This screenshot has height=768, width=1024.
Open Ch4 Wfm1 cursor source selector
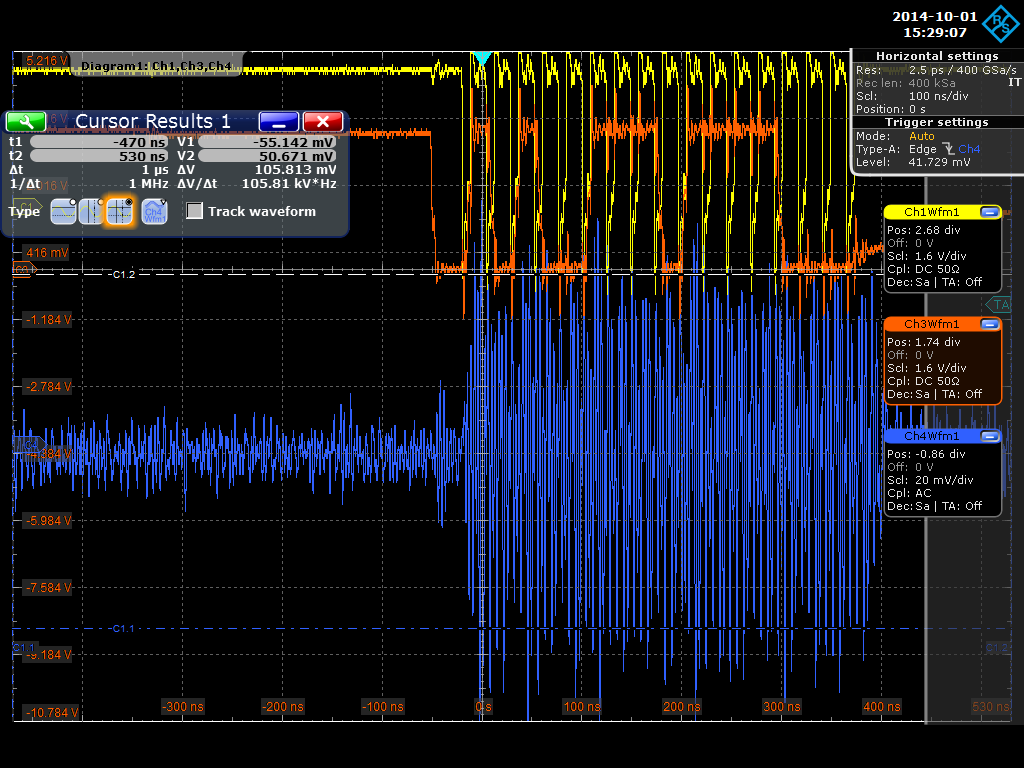pos(154,211)
